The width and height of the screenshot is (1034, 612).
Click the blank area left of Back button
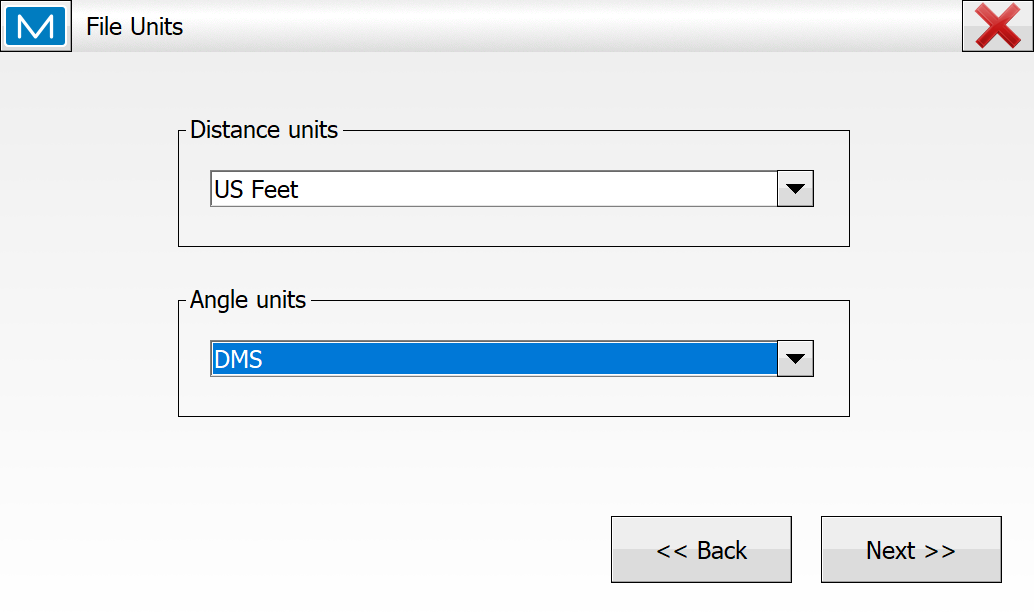[350, 550]
